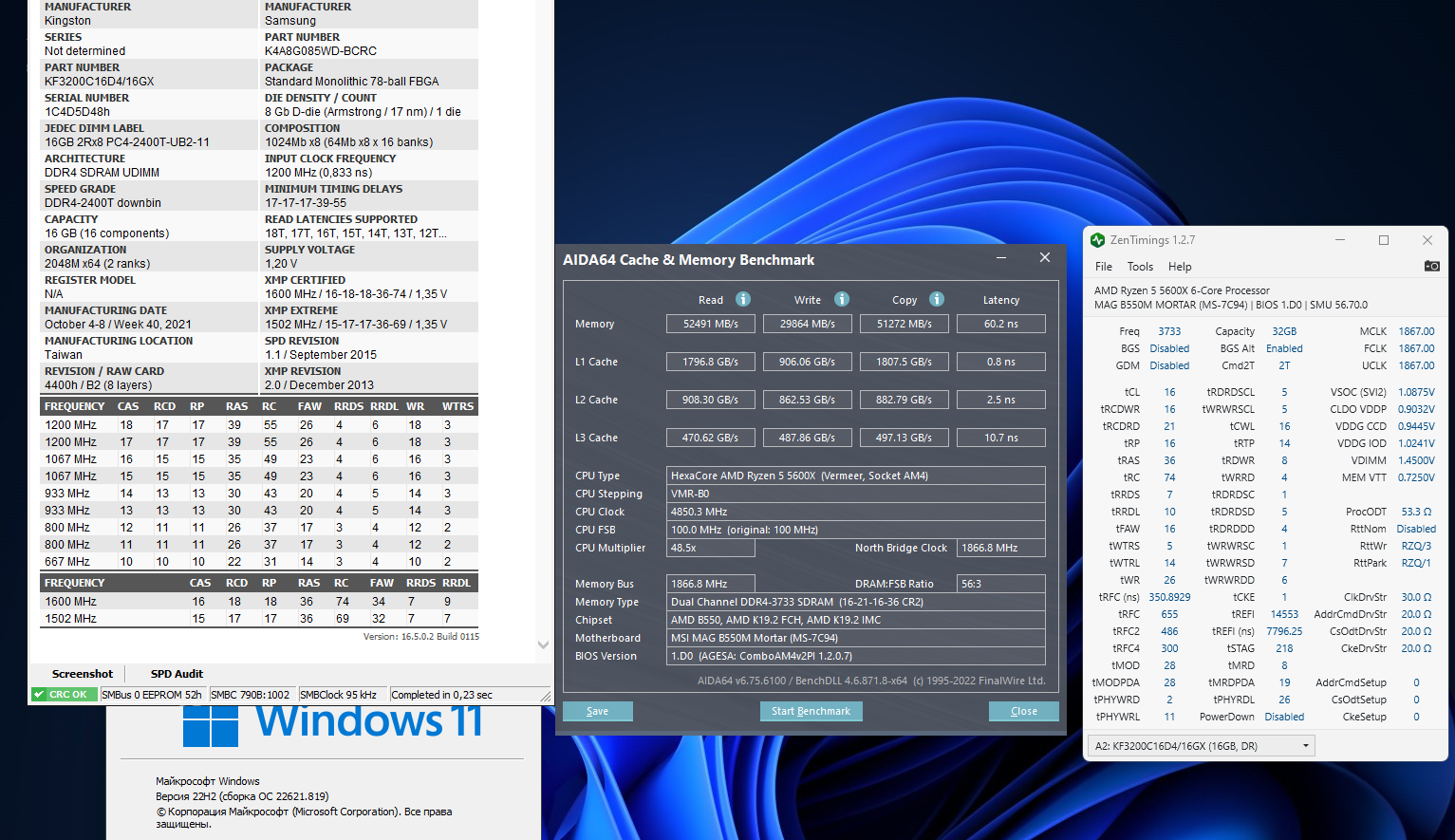This screenshot has width=1455, height=840.
Task: Click the Capacity value 32GB in ZenTimings
Action: (x=1284, y=331)
